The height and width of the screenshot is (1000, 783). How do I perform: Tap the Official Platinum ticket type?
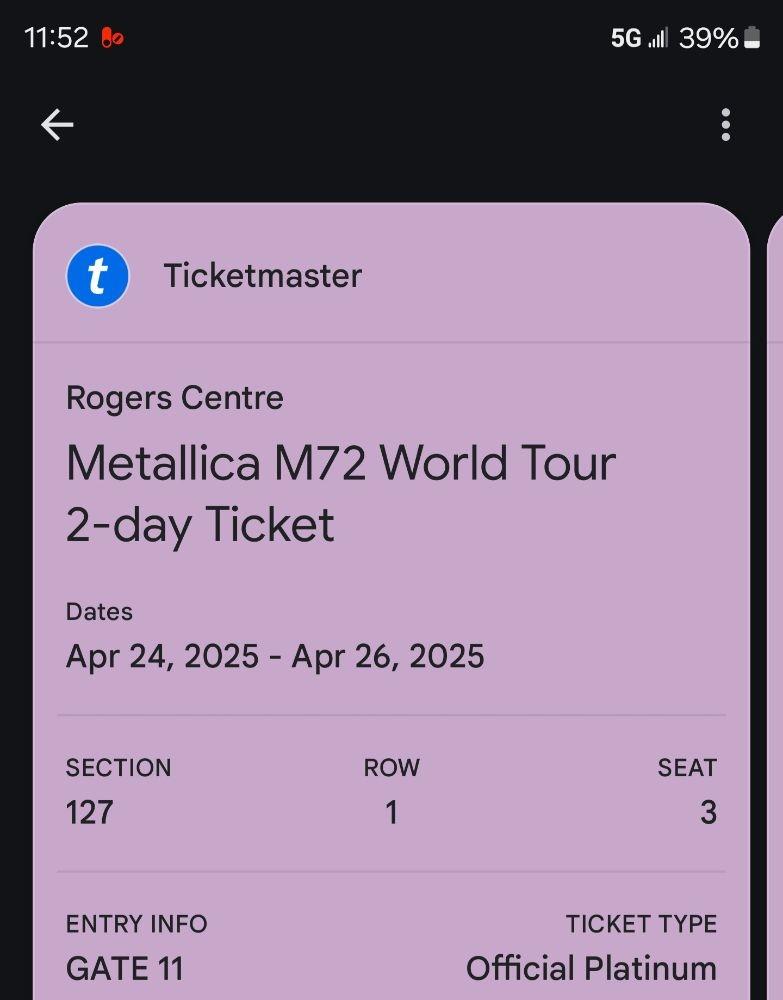[x=591, y=968]
